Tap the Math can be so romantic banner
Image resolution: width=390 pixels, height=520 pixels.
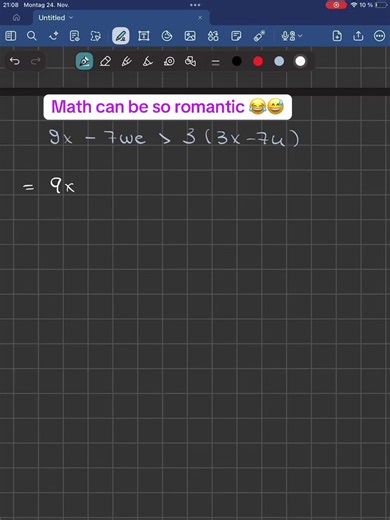[x=168, y=107]
